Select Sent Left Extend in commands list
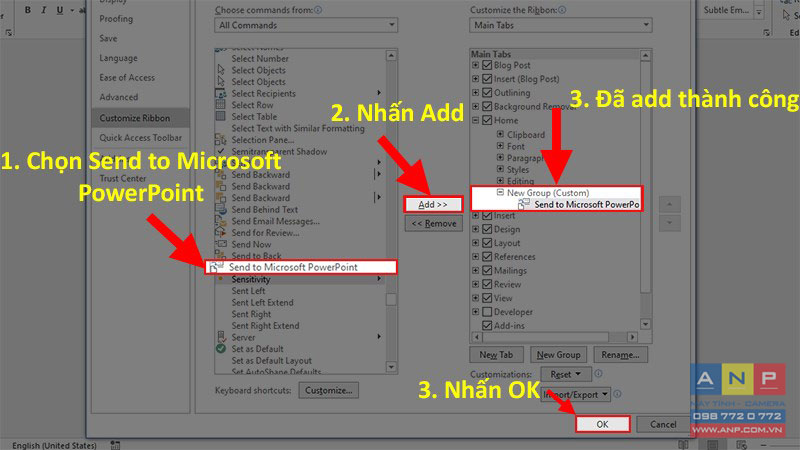Screen dimensions: 800x450 click(263, 303)
